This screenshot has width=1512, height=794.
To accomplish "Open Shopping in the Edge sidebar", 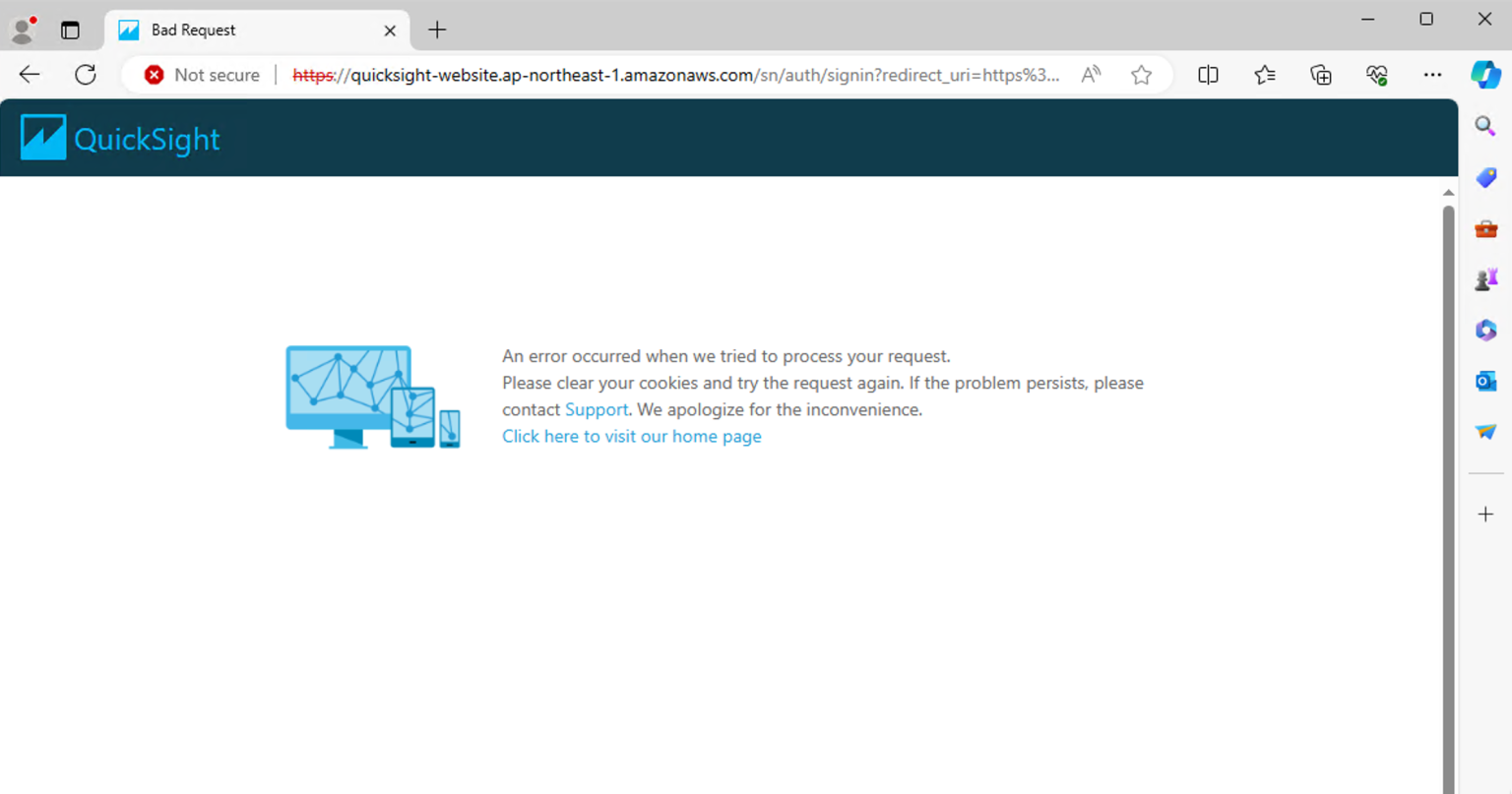I will click(1485, 178).
